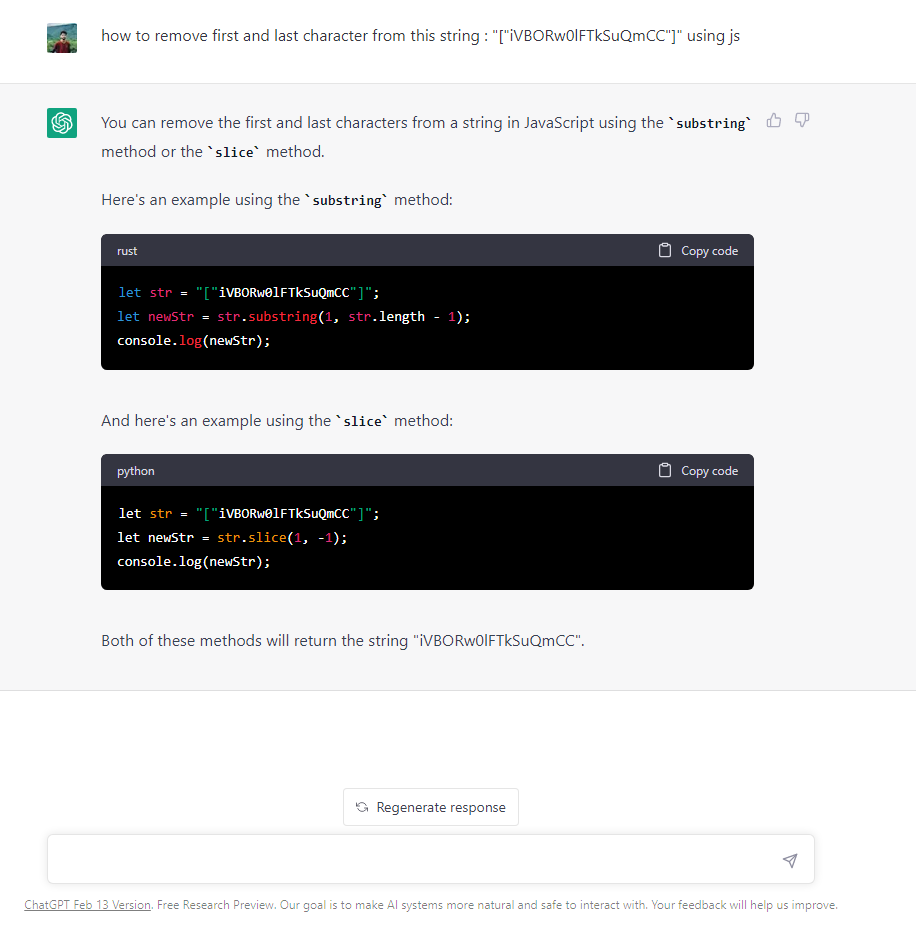Screen dimensions: 916x934
Task: Give a thumbs down to the response
Action: [x=801, y=120]
